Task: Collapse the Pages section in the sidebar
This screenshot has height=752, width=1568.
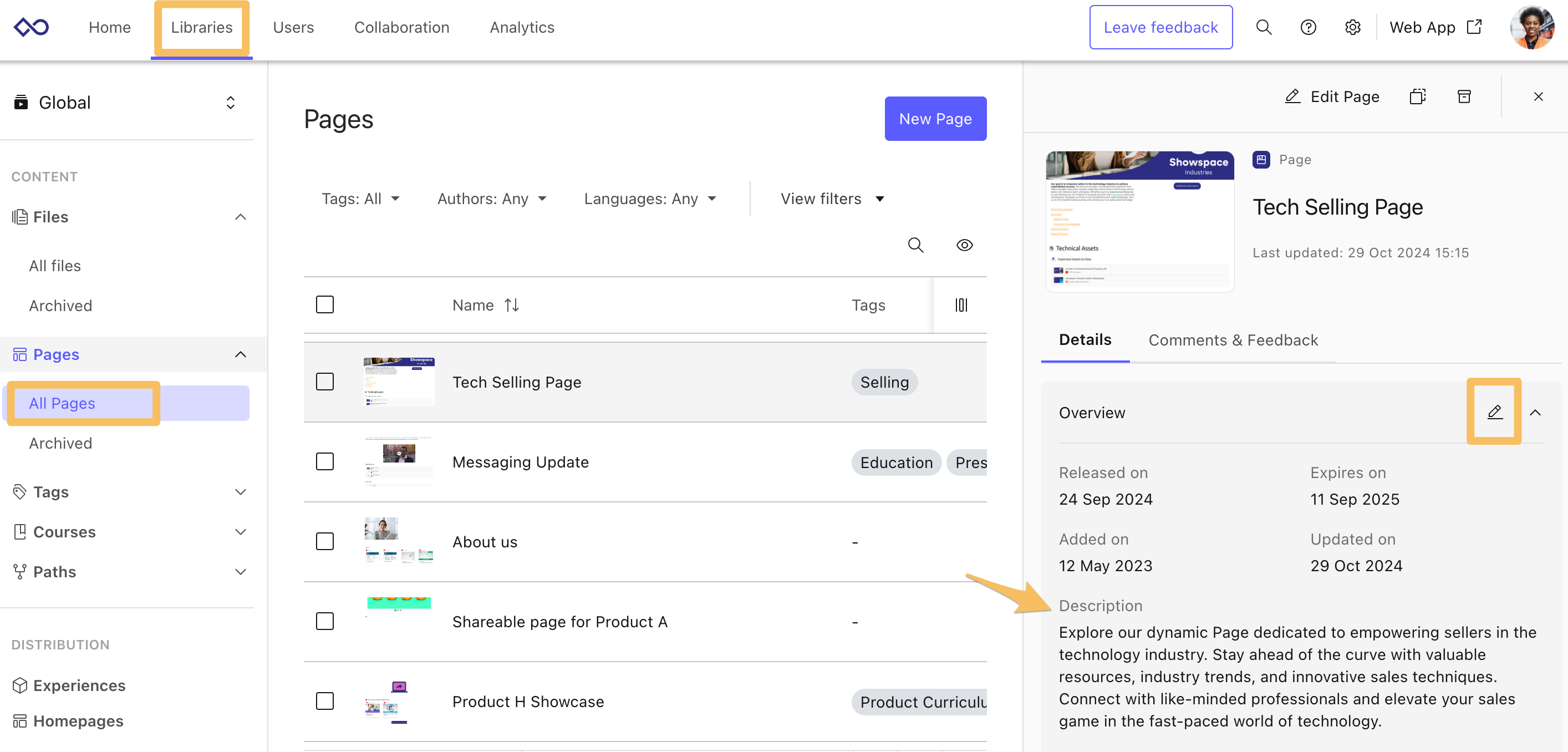Action: 240,354
